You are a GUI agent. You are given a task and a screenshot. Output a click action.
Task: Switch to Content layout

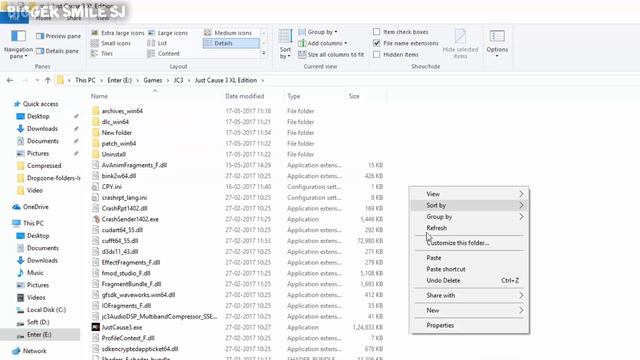[x=164, y=53]
